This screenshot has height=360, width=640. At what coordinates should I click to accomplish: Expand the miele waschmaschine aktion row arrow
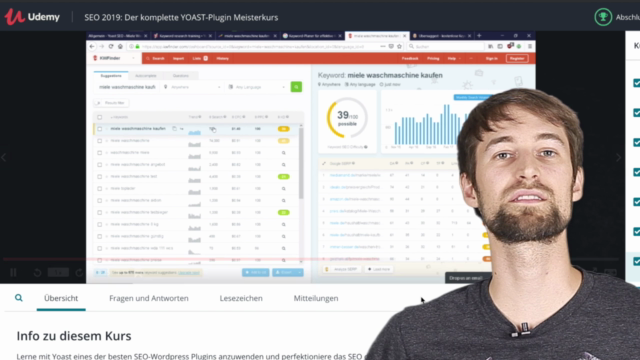107,200
